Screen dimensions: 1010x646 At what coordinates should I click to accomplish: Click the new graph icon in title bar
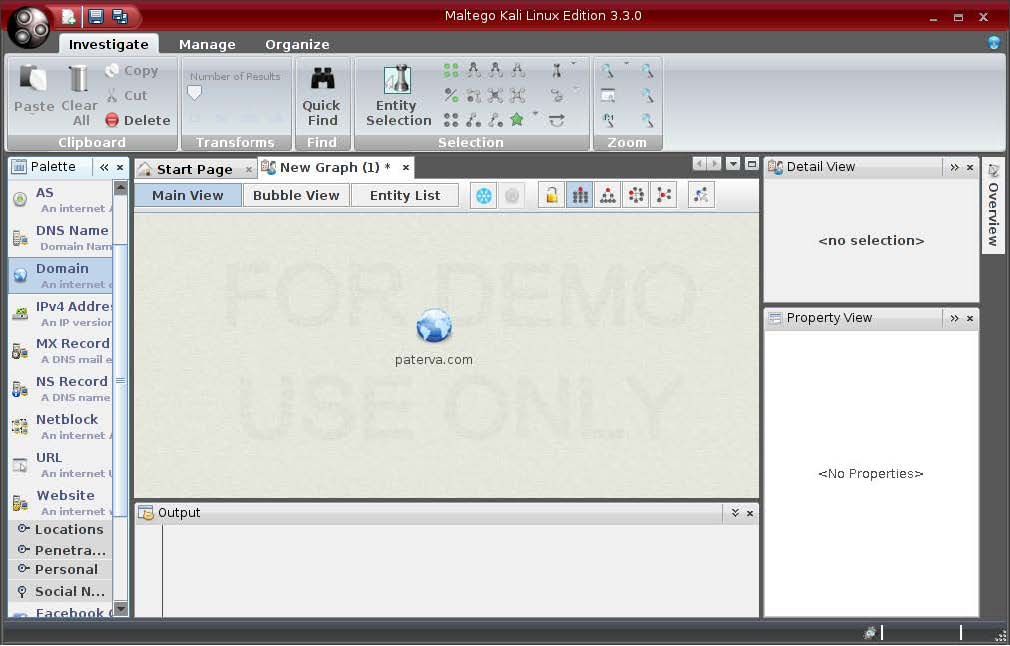pyautogui.click(x=68, y=16)
